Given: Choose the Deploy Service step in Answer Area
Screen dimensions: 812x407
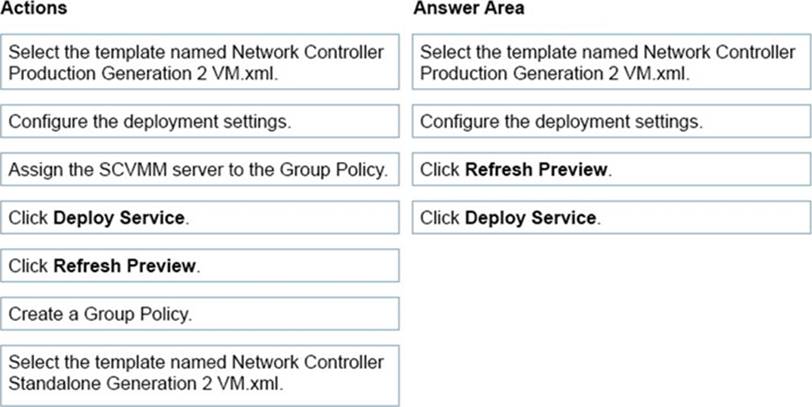Looking at the screenshot, I should click(x=610, y=218).
